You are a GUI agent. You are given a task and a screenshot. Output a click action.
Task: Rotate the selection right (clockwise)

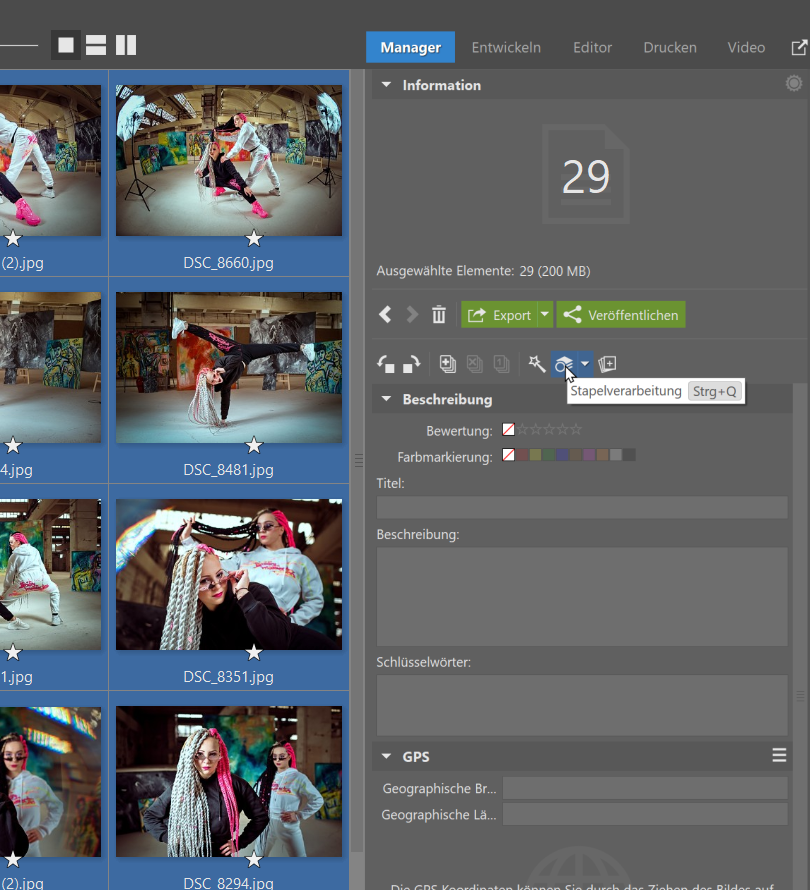[x=410, y=365]
